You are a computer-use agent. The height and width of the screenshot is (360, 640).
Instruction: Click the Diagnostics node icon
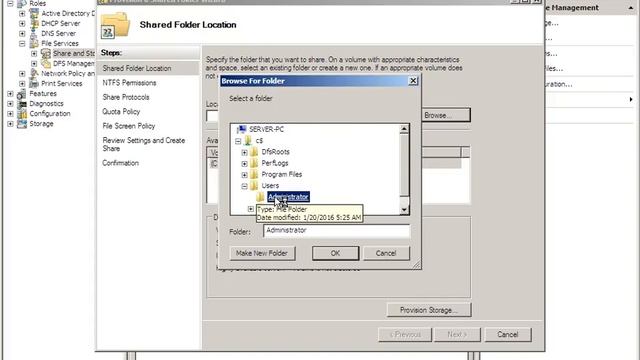22,104
